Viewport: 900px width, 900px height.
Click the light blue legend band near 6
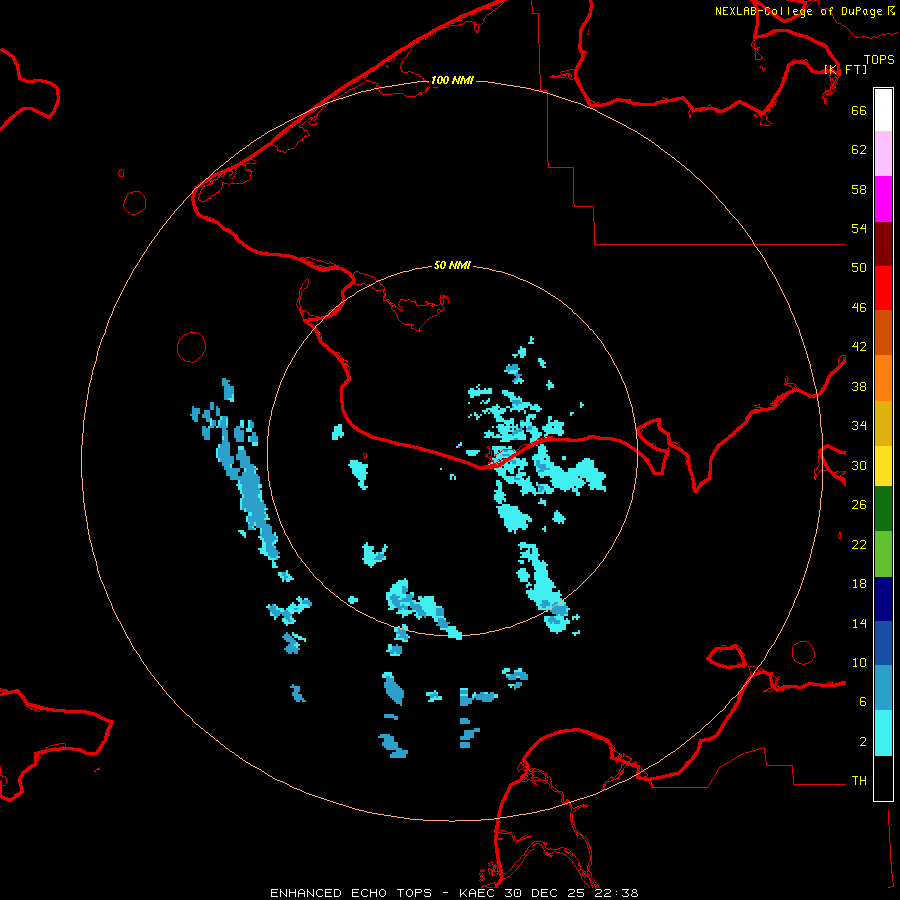883,688
